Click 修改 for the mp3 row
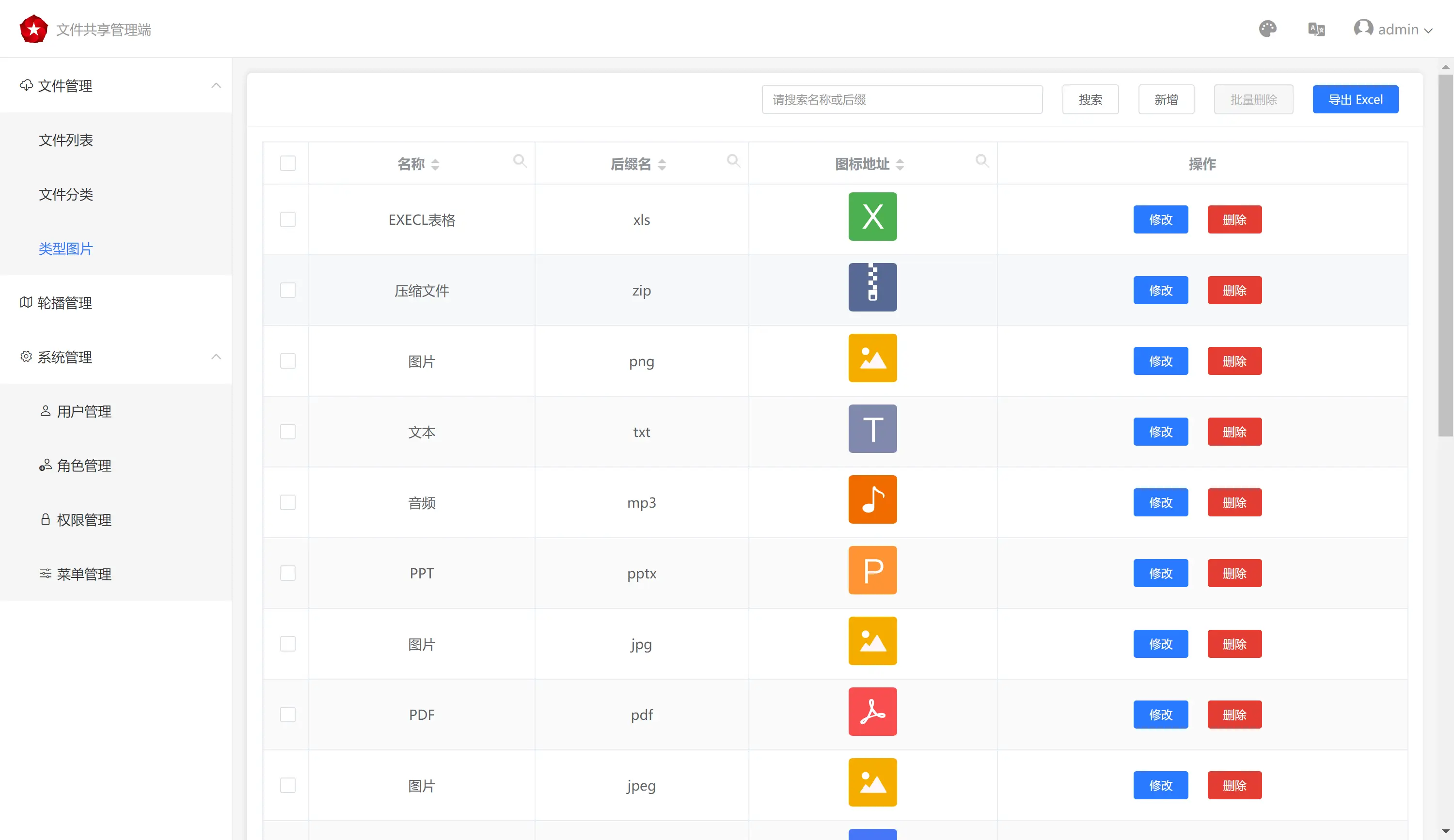1454x840 pixels. [x=1160, y=502]
